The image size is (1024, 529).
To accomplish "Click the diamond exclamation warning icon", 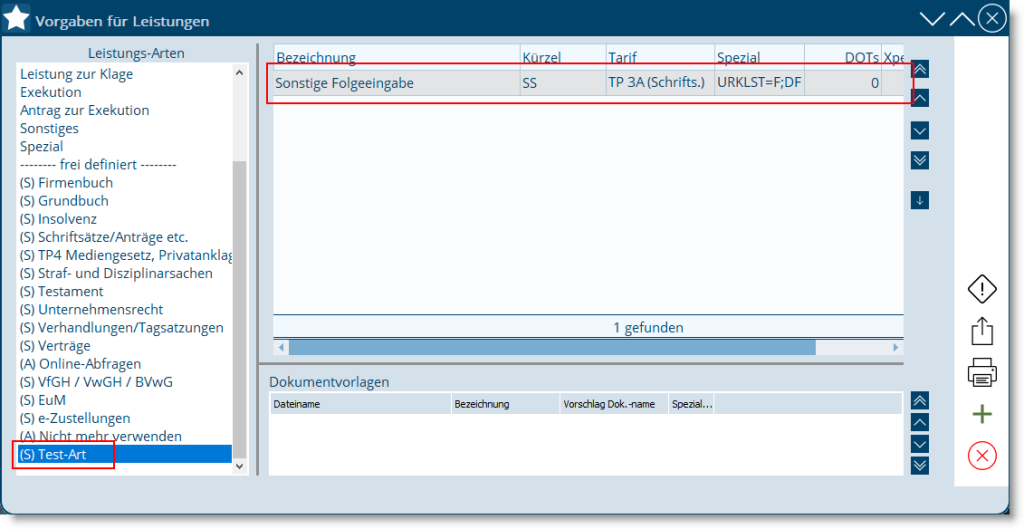I will click(982, 290).
